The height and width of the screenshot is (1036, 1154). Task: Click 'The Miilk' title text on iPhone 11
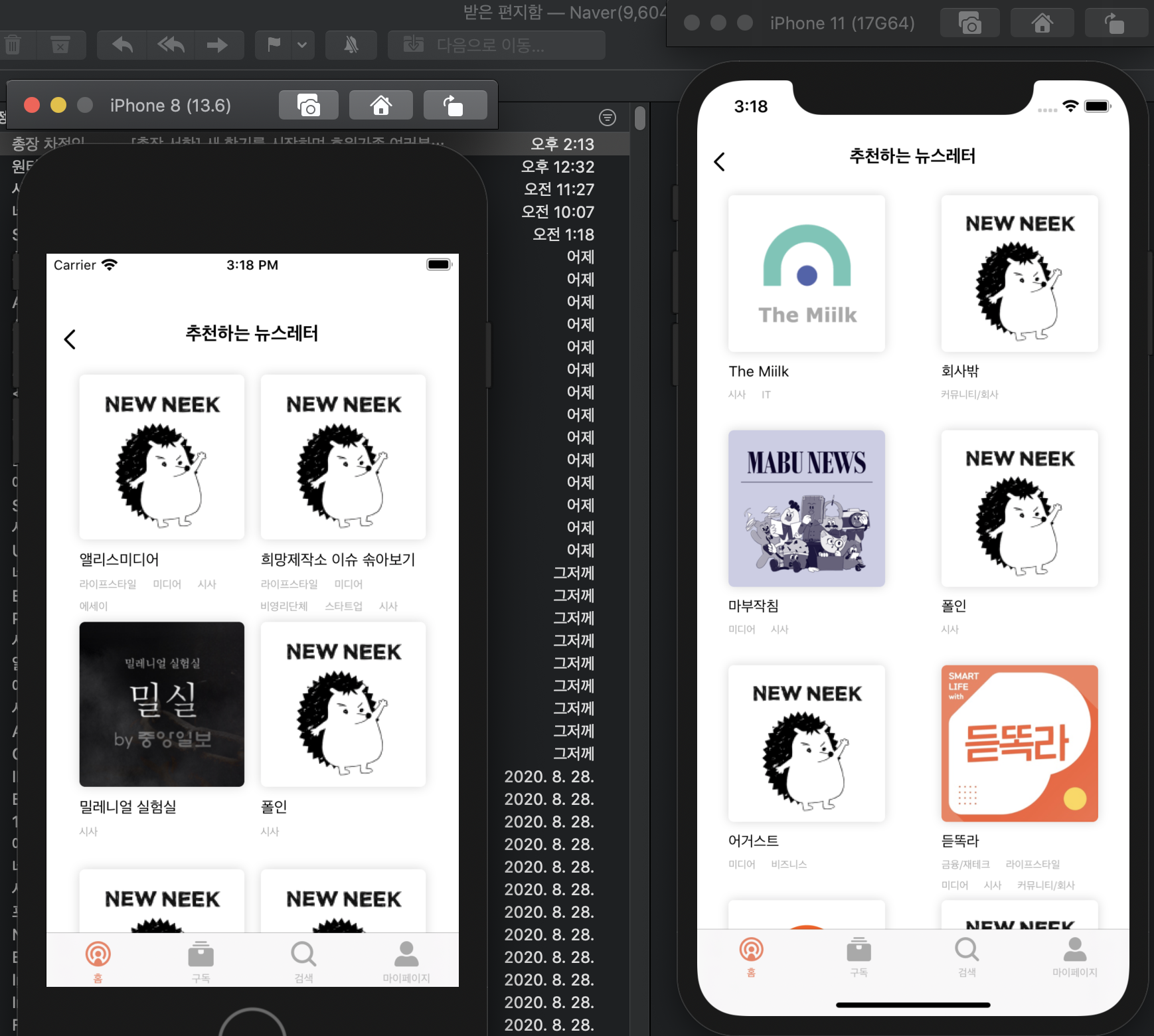click(x=758, y=371)
